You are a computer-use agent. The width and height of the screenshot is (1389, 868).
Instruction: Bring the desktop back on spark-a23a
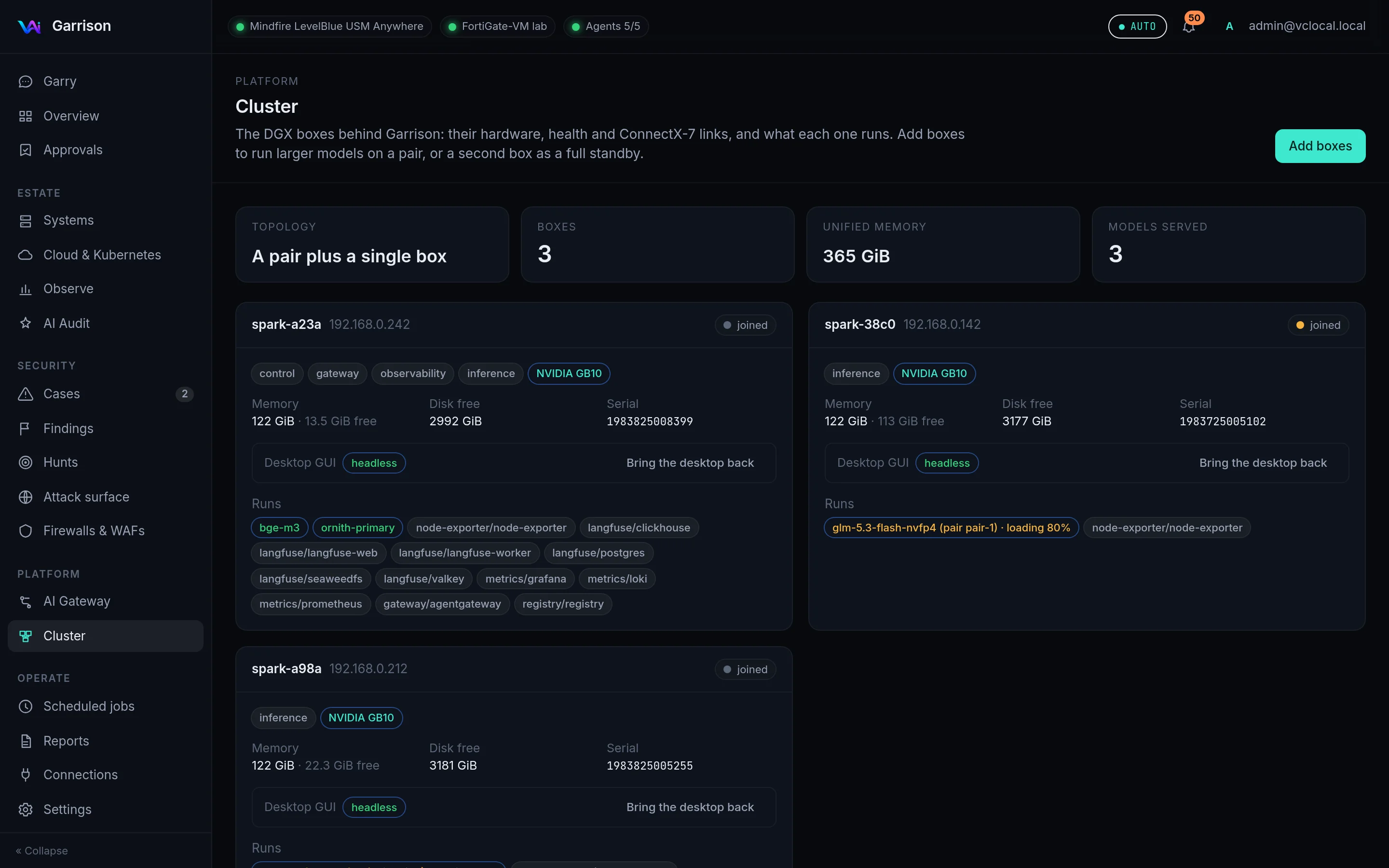tap(690, 463)
